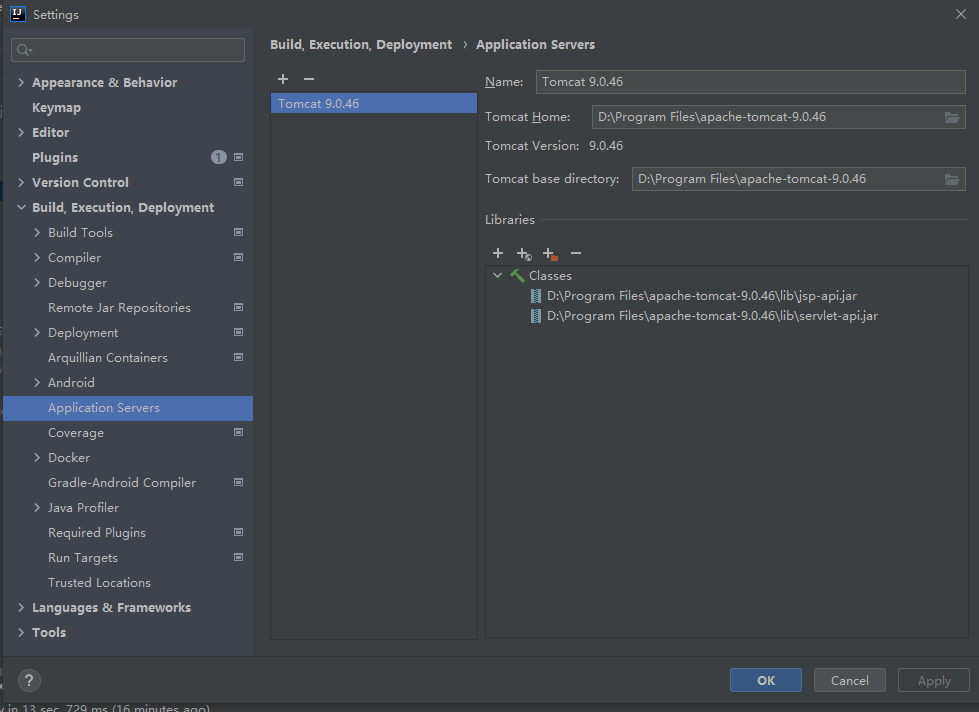Screen dimensions: 979x712
Task: Click the Plugins project-level settings icon
Action: pyautogui.click(x=238, y=157)
